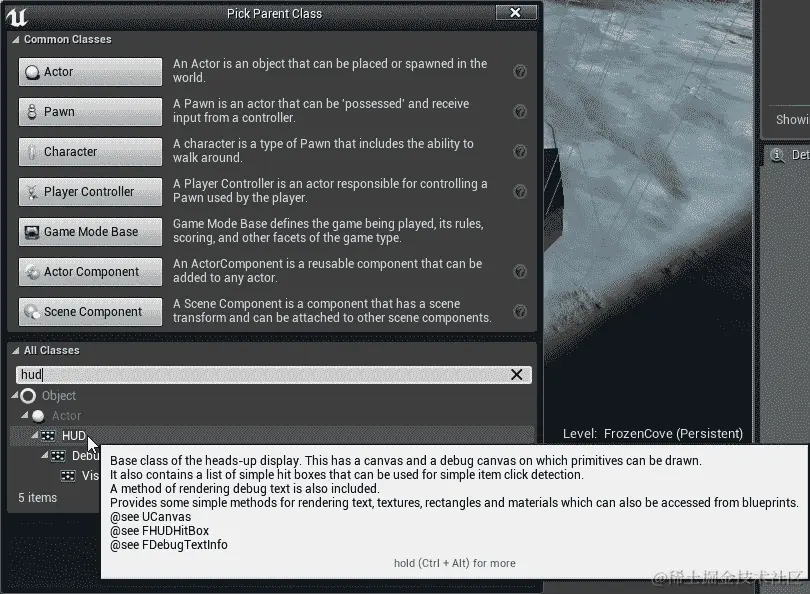Select the Vis class row in tree
This screenshot has height=594, width=810.
(x=90, y=476)
